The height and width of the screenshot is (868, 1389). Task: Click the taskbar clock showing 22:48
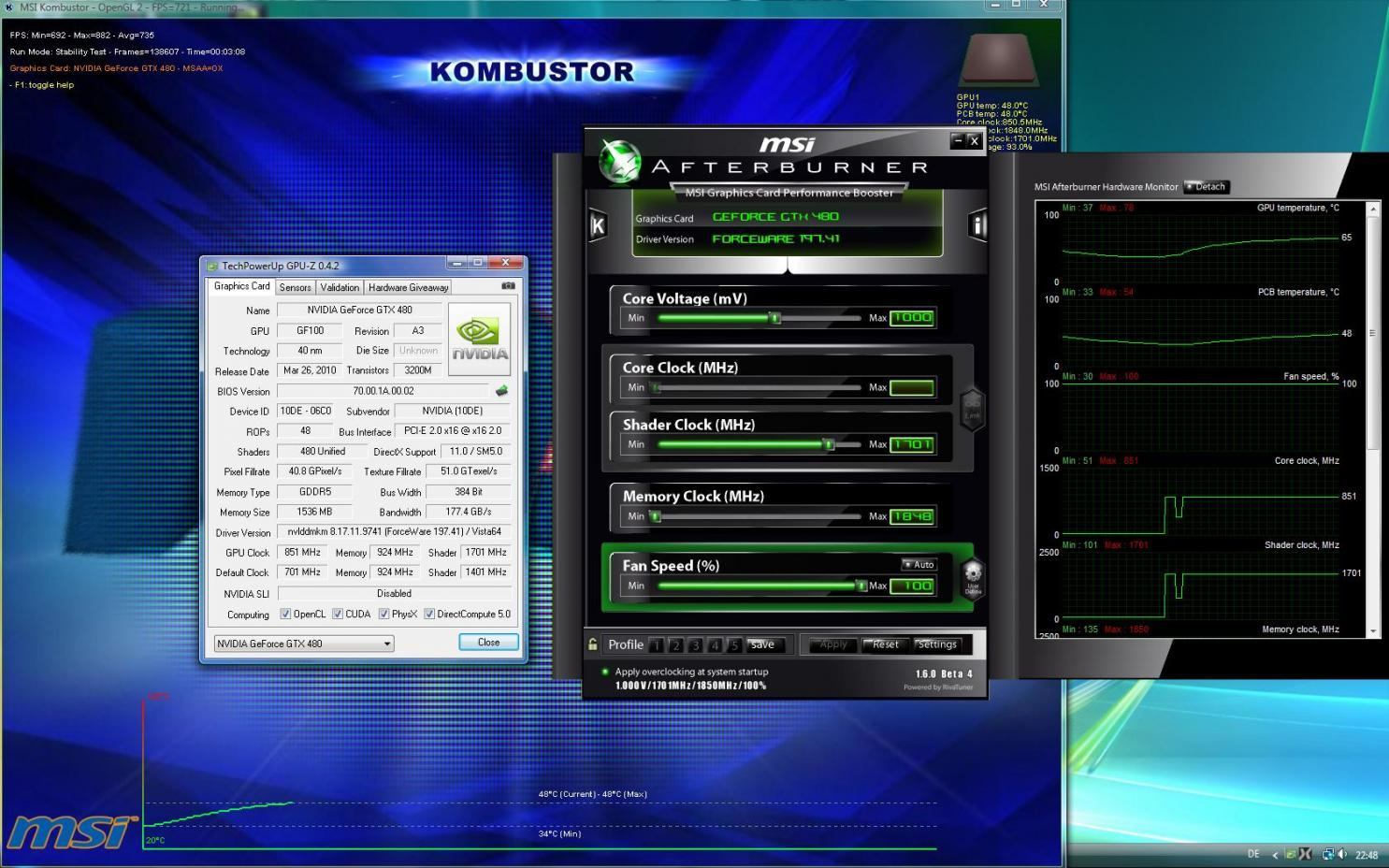pyautogui.click(x=1367, y=855)
